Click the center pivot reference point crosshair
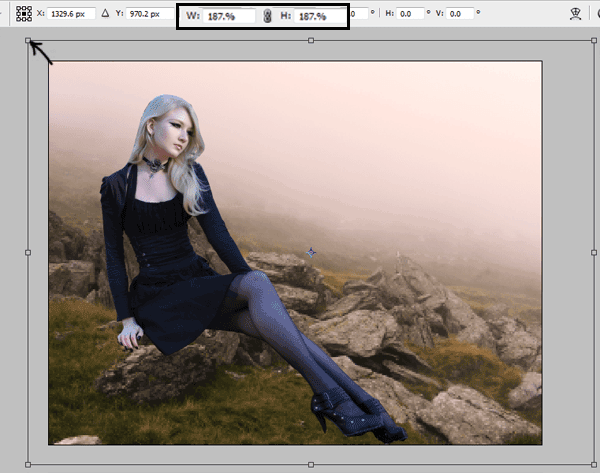The height and width of the screenshot is (473, 600). (311, 252)
